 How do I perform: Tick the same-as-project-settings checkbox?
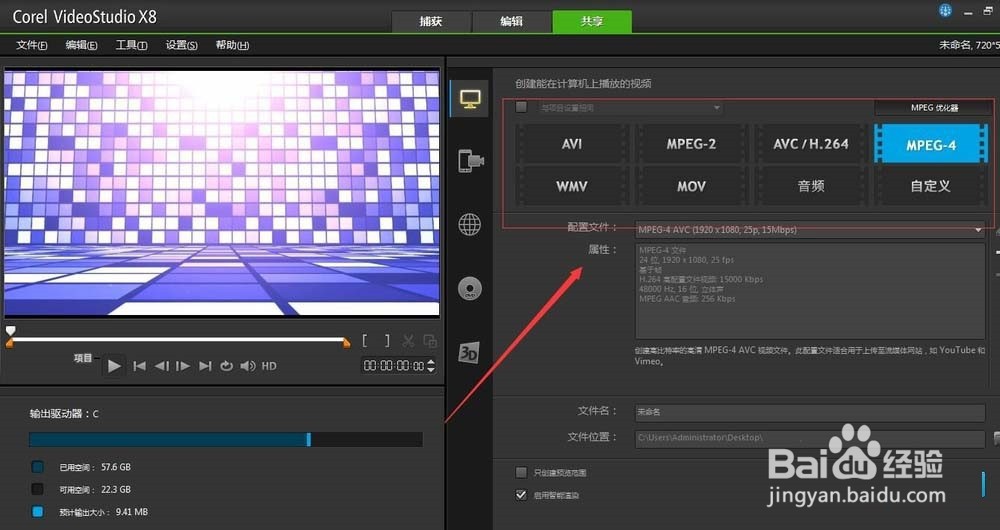pos(521,107)
